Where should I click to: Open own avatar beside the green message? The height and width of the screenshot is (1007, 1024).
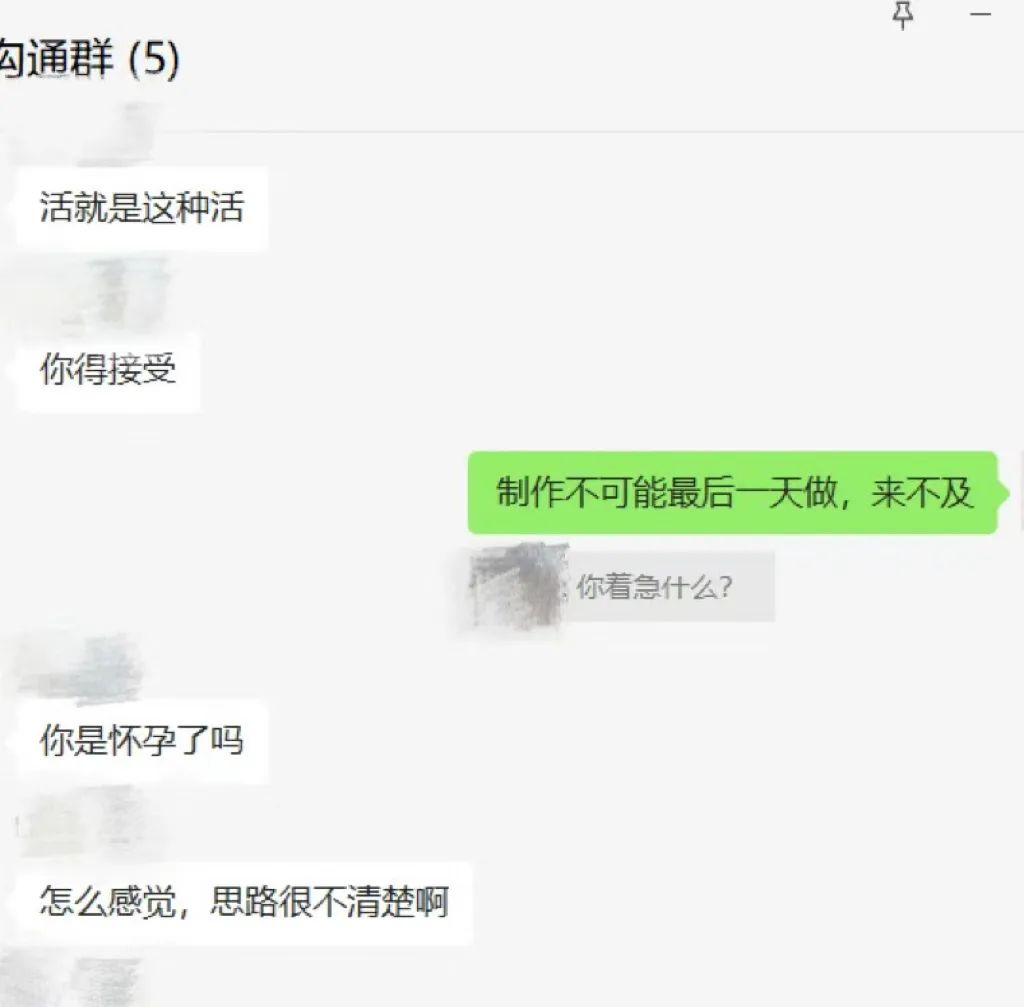(x=1021, y=492)
